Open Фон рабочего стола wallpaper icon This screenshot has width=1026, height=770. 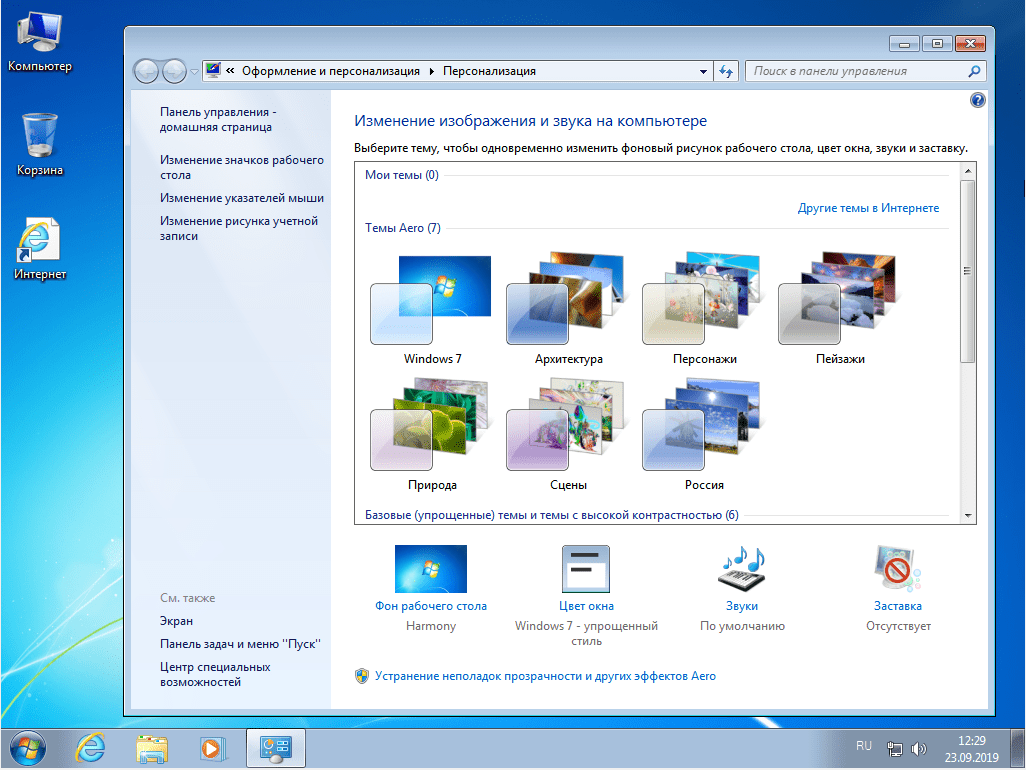[431, 569]
